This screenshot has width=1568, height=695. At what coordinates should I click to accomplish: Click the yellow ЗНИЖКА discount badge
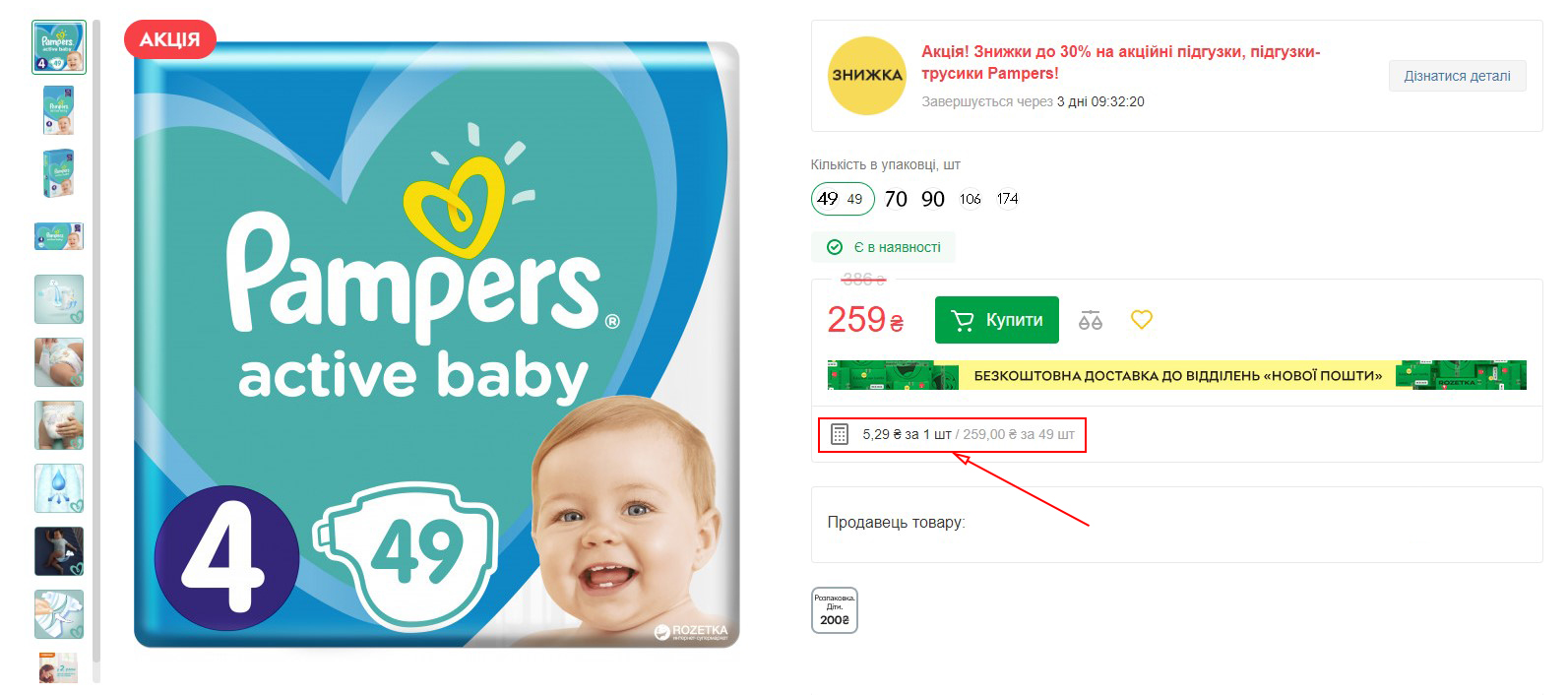(867, 76)
